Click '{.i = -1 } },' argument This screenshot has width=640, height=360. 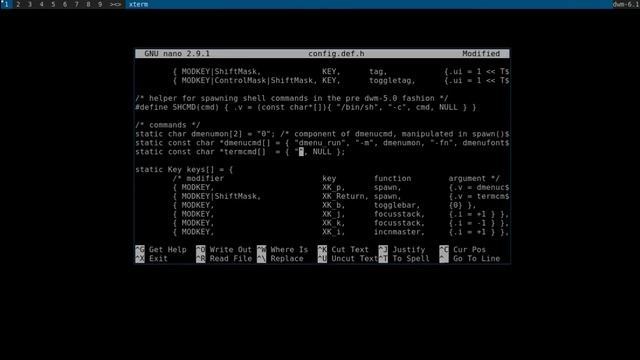479,223
